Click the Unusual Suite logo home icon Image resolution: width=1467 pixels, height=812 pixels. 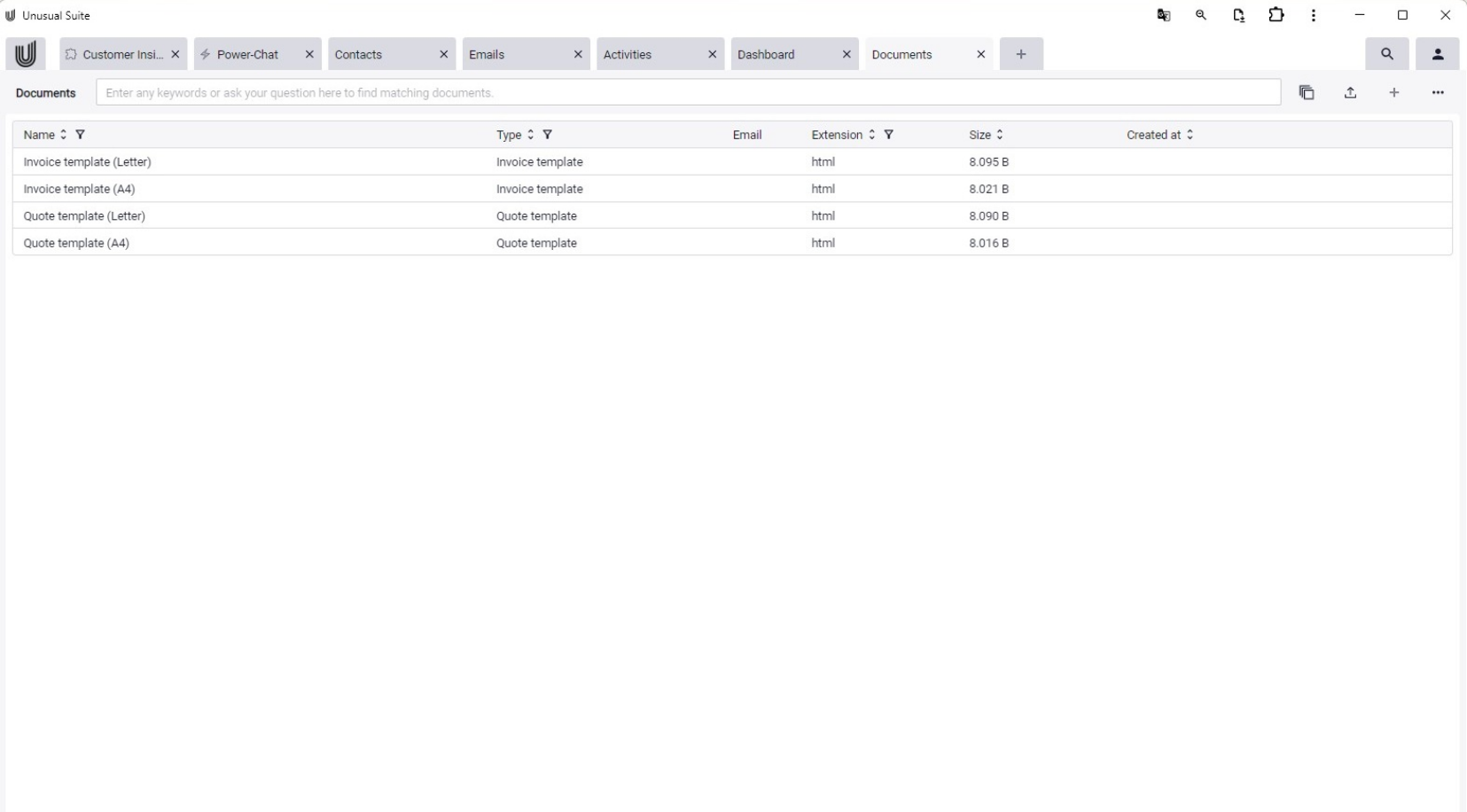click(x=26, y=54)
